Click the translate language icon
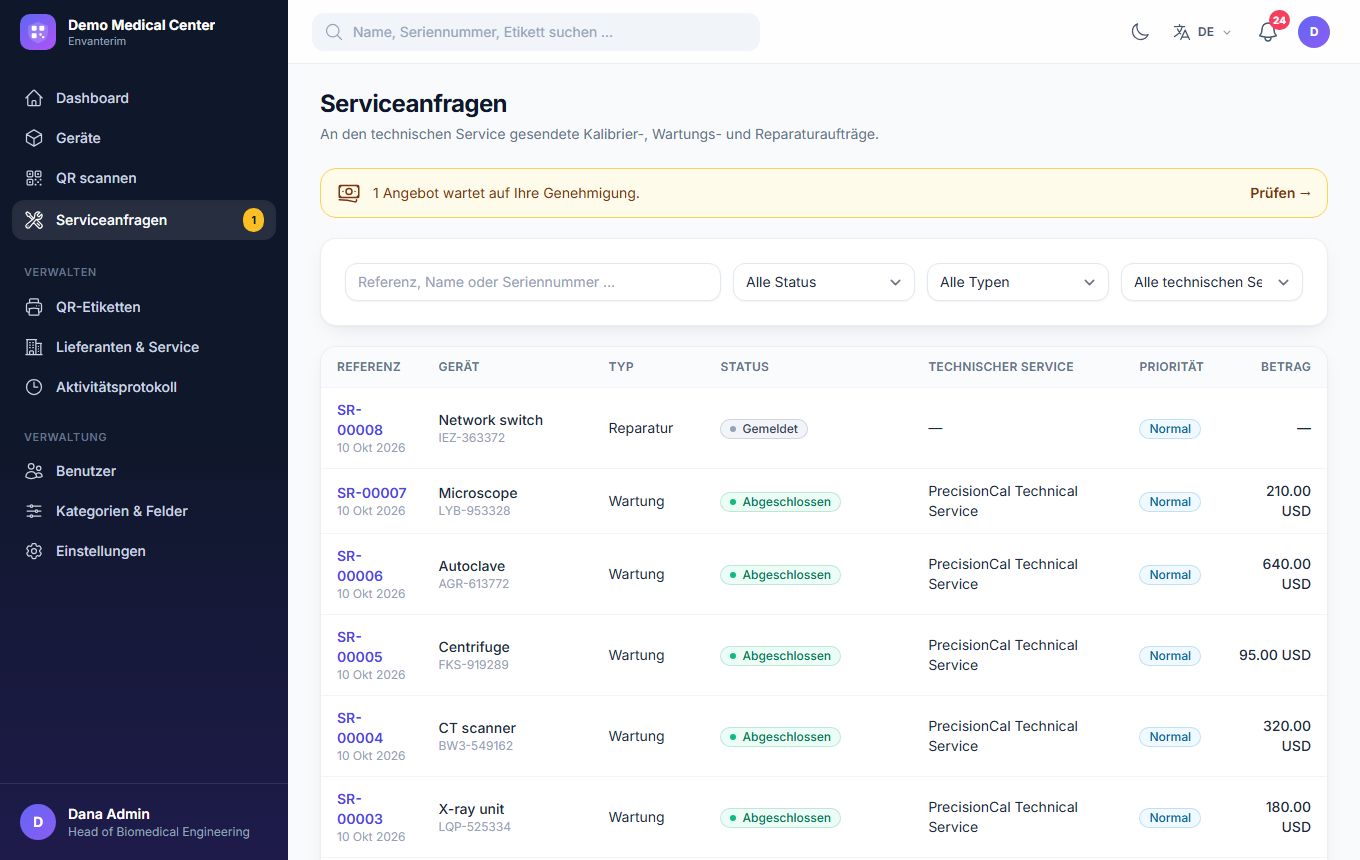This screenshot has width=1360, height=860. click(x=1182, y=32)
